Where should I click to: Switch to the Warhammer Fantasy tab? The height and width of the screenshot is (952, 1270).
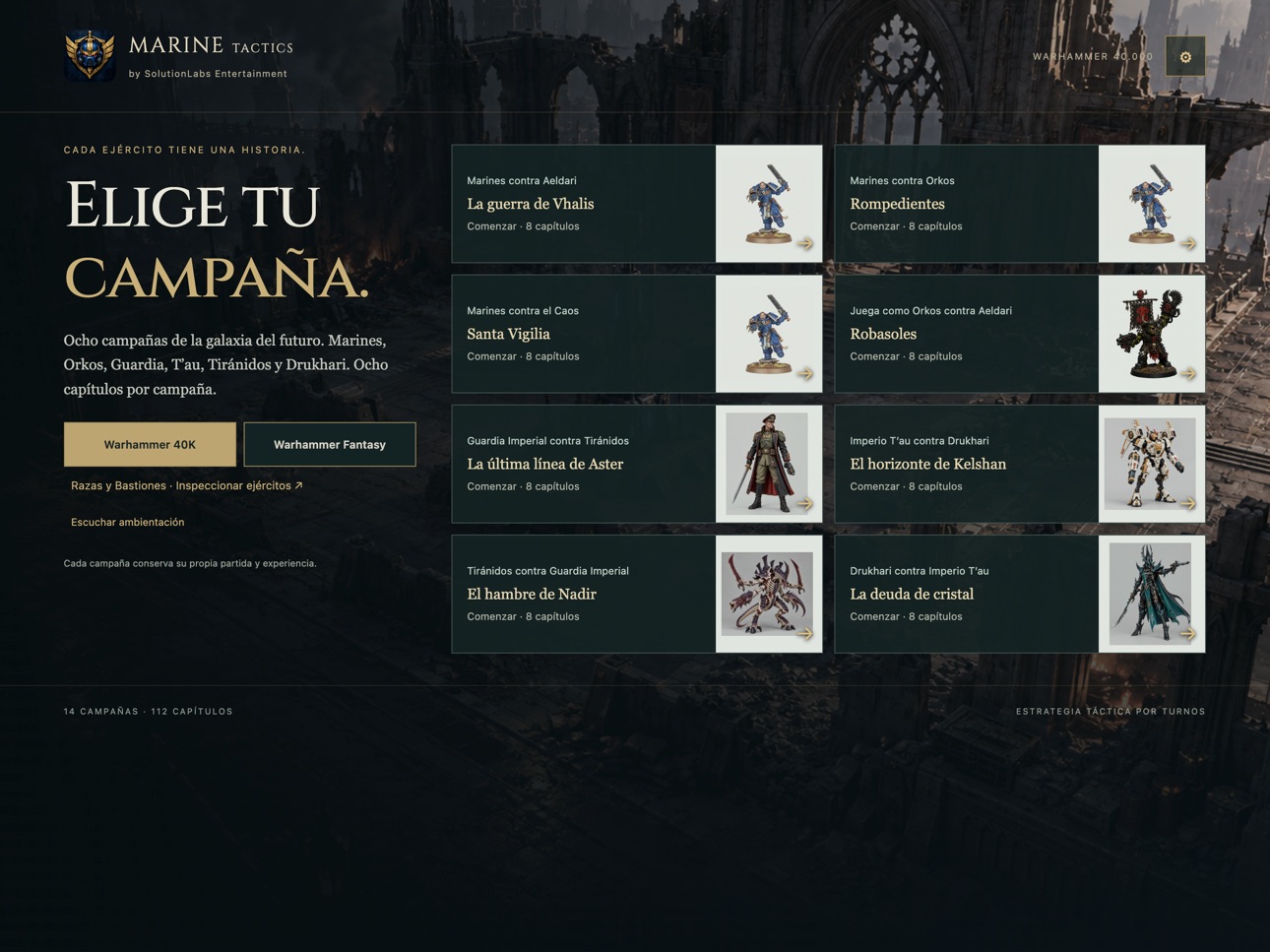[330, 444]
